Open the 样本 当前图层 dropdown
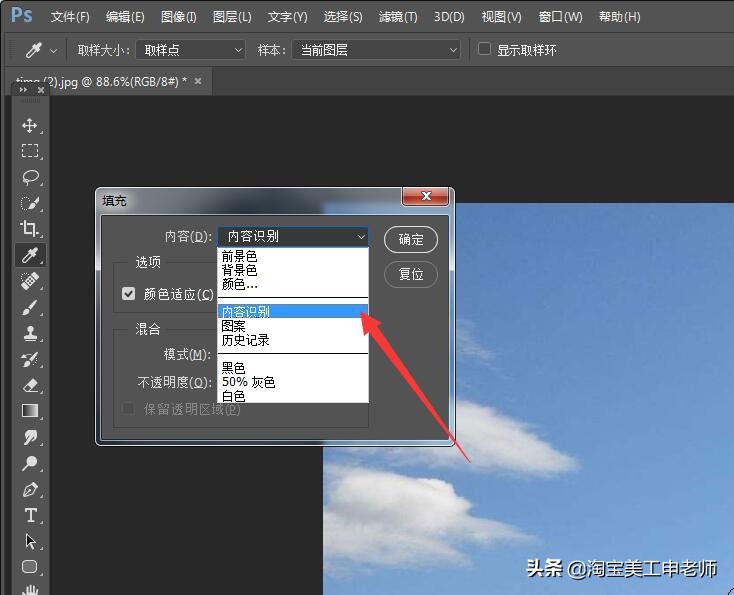Screen dimensions: 734x595 pos(376,50)
